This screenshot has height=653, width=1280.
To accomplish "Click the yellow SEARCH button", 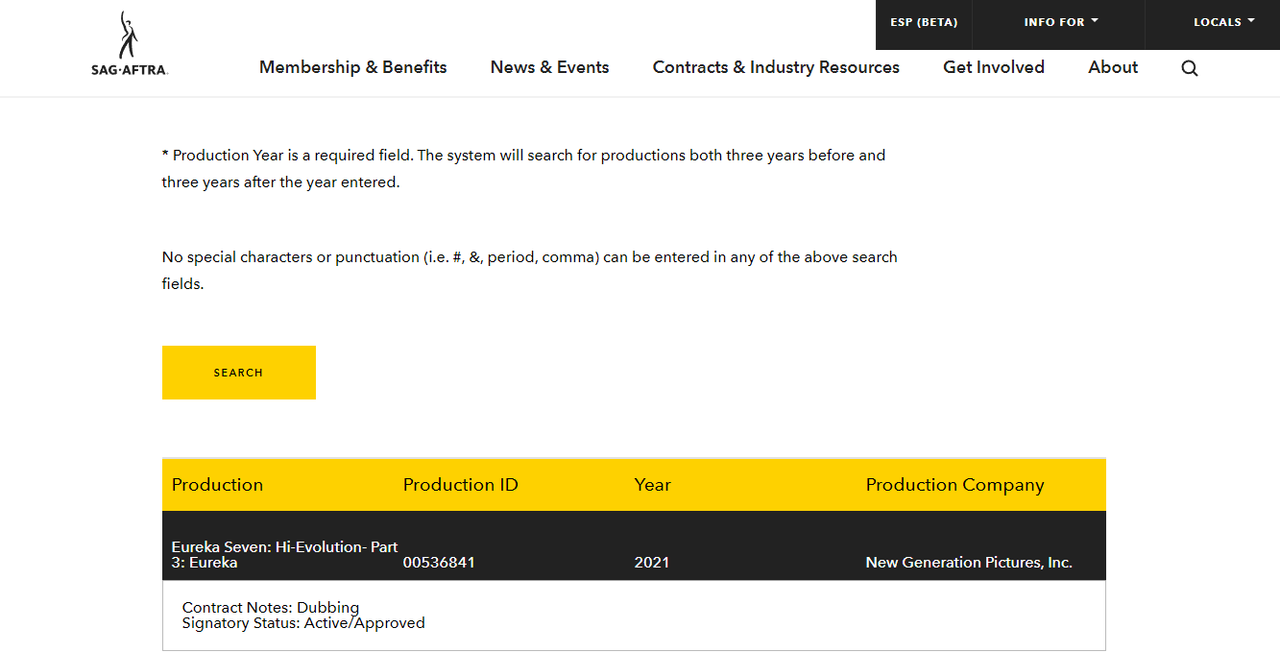I will 239,373.
